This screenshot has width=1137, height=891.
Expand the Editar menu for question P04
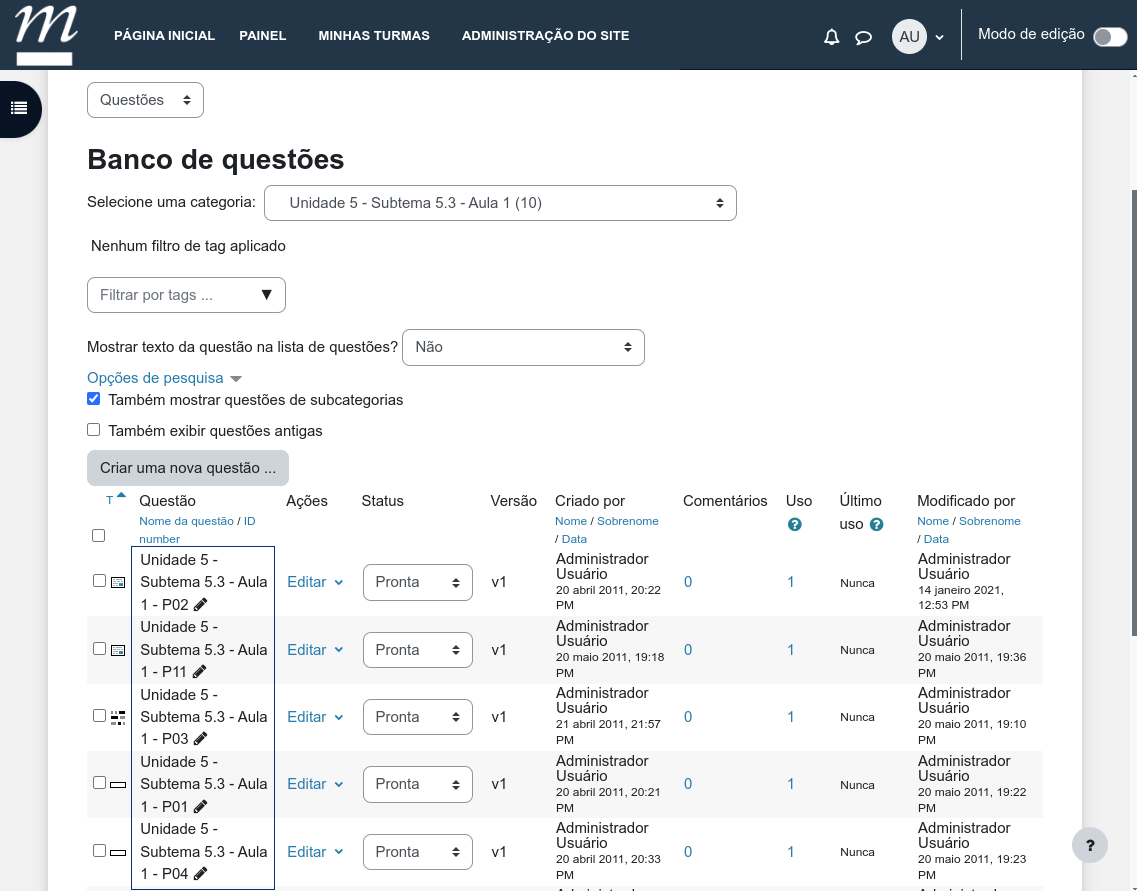tap(315, 852)
